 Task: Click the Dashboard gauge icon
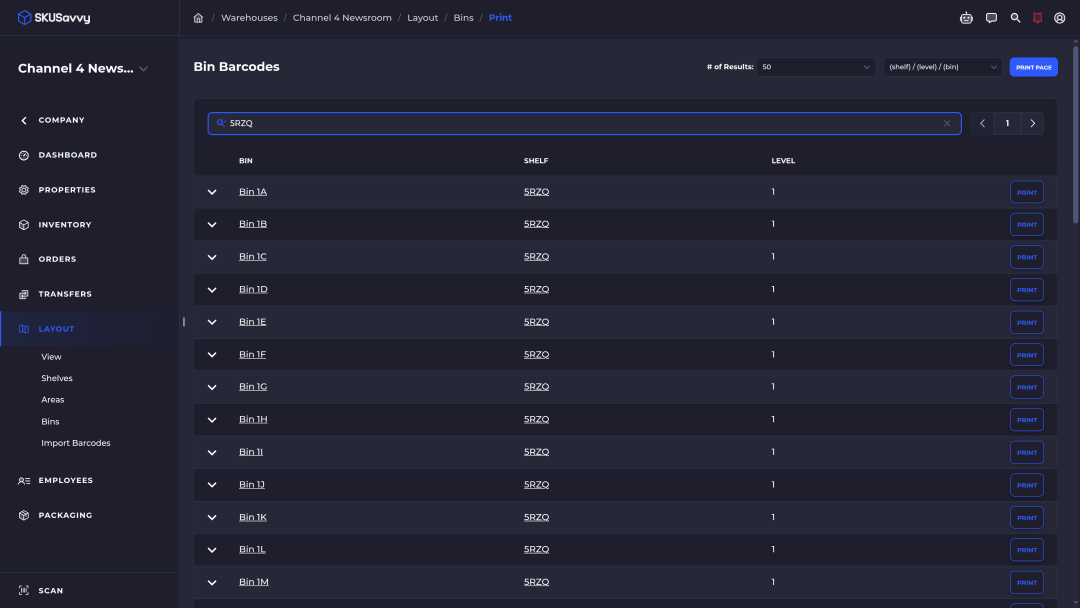tap(24, 155)
